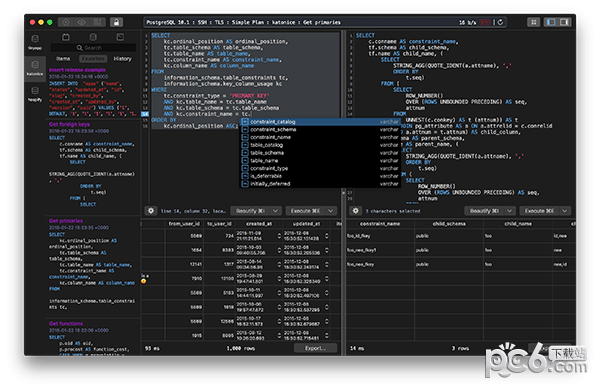Sort by child_name column header
This screenshot has width=600, height=390.
point(518,224)
